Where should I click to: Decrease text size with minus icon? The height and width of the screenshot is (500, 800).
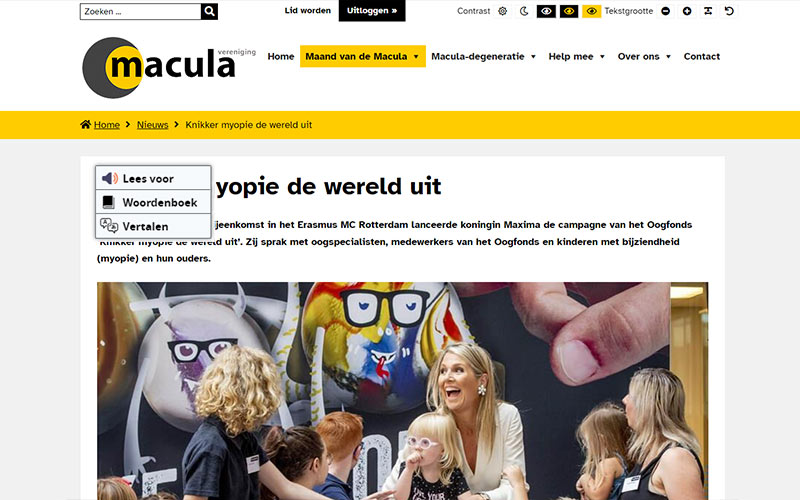(x=665, y=11)
